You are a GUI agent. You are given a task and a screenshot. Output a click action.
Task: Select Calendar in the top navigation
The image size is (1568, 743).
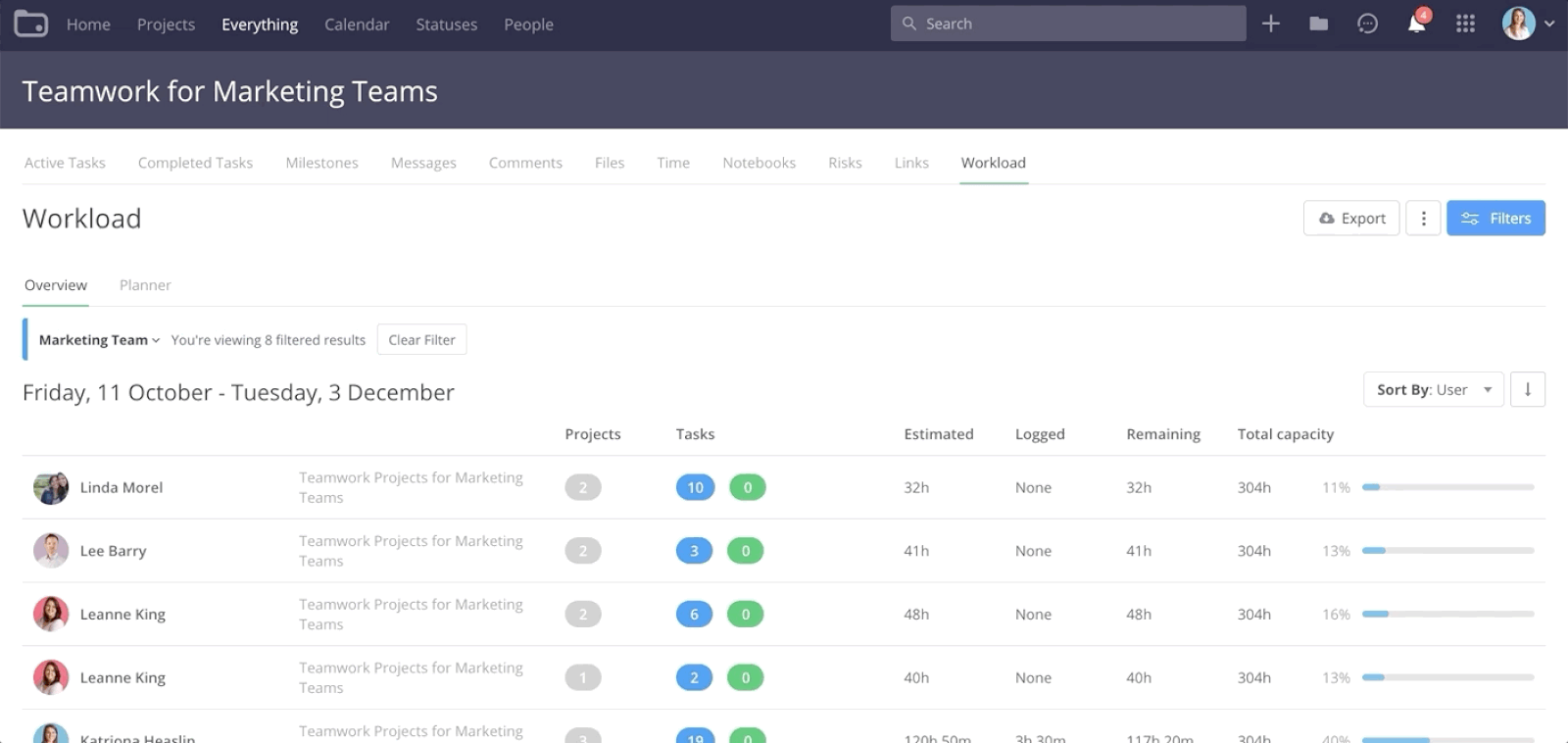click(357, 25)
